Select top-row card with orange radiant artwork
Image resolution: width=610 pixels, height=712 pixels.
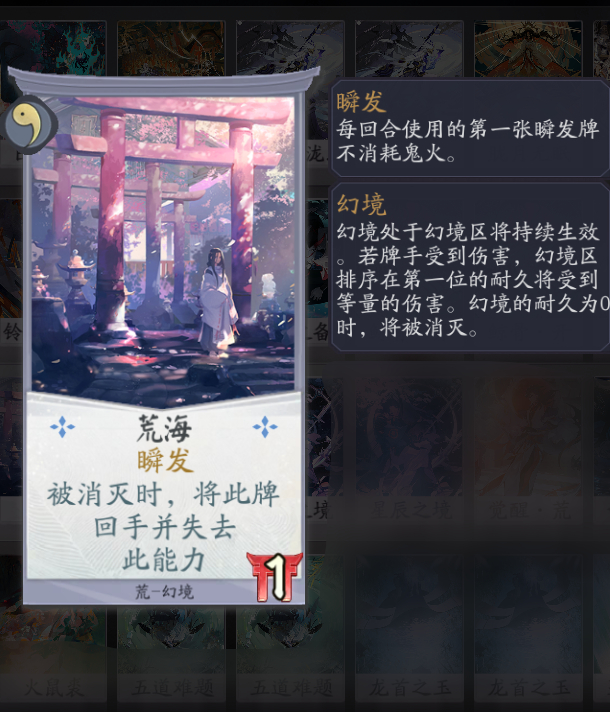tap(528, 49)
